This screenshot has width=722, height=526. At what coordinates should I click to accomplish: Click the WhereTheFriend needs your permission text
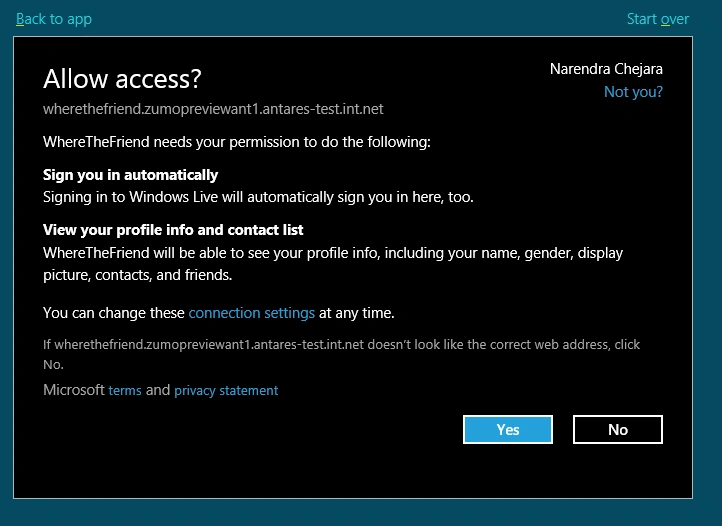(237, 142)
